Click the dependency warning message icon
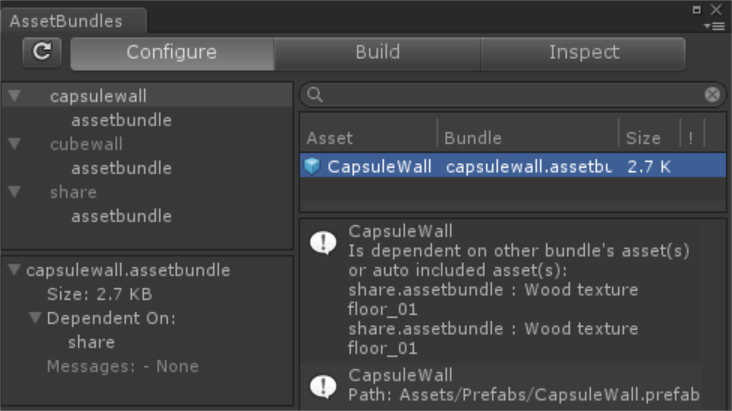The width and height of the screenshot is (732, 411). click(x=323, y=243)
